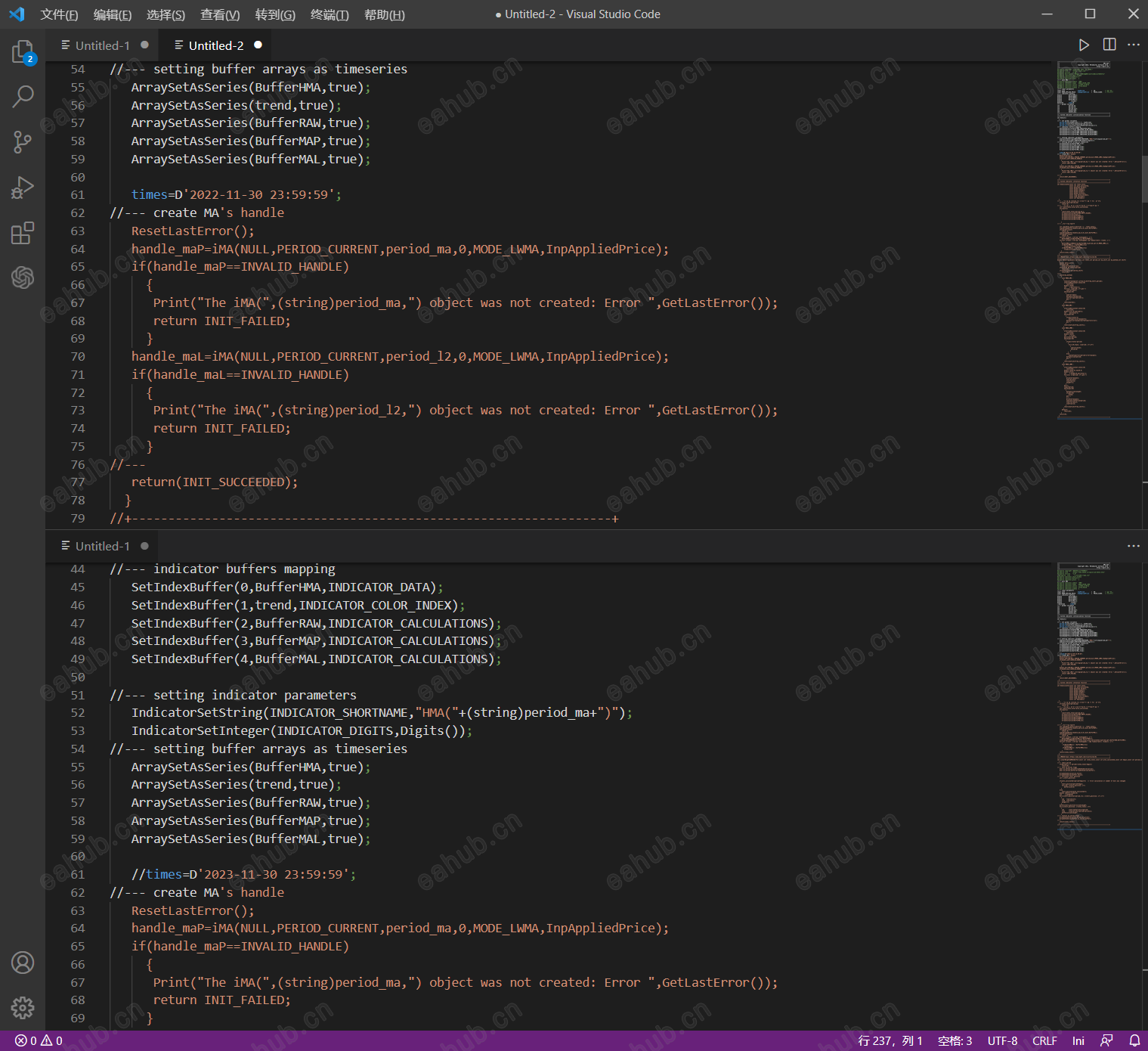Expand lower editor group More Actions menu
Viewport: 1148px width, 1051px height.
coord(1134,546)
